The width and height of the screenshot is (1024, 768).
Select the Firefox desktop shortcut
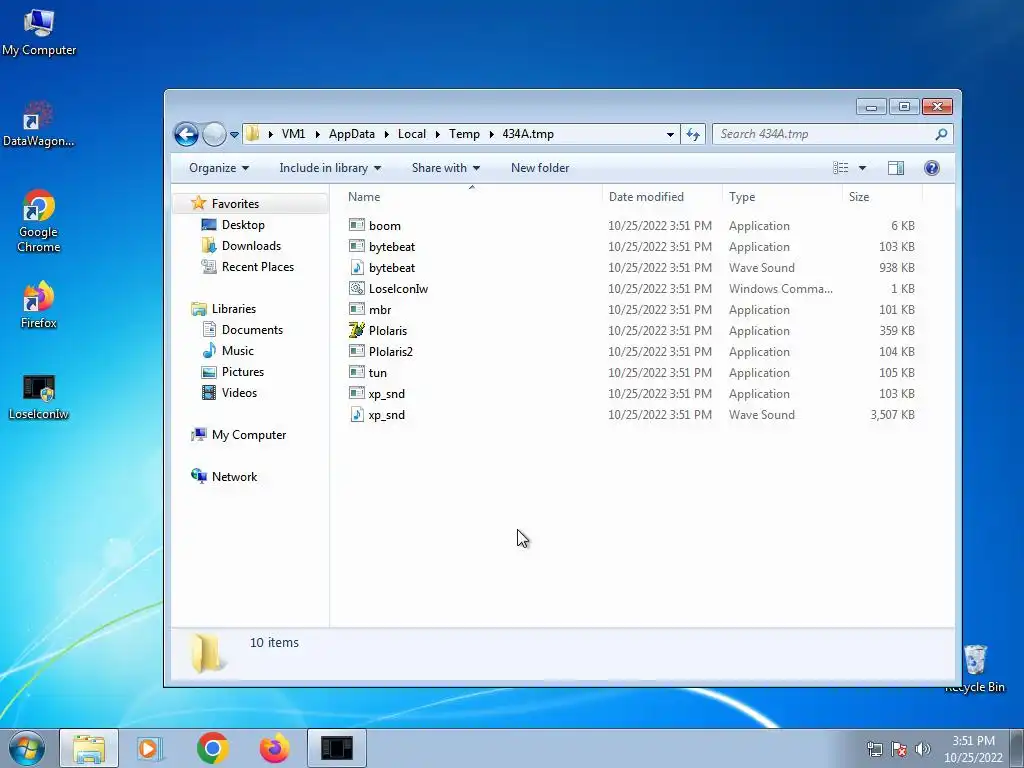pyautogui.click(x=39, y=305)
